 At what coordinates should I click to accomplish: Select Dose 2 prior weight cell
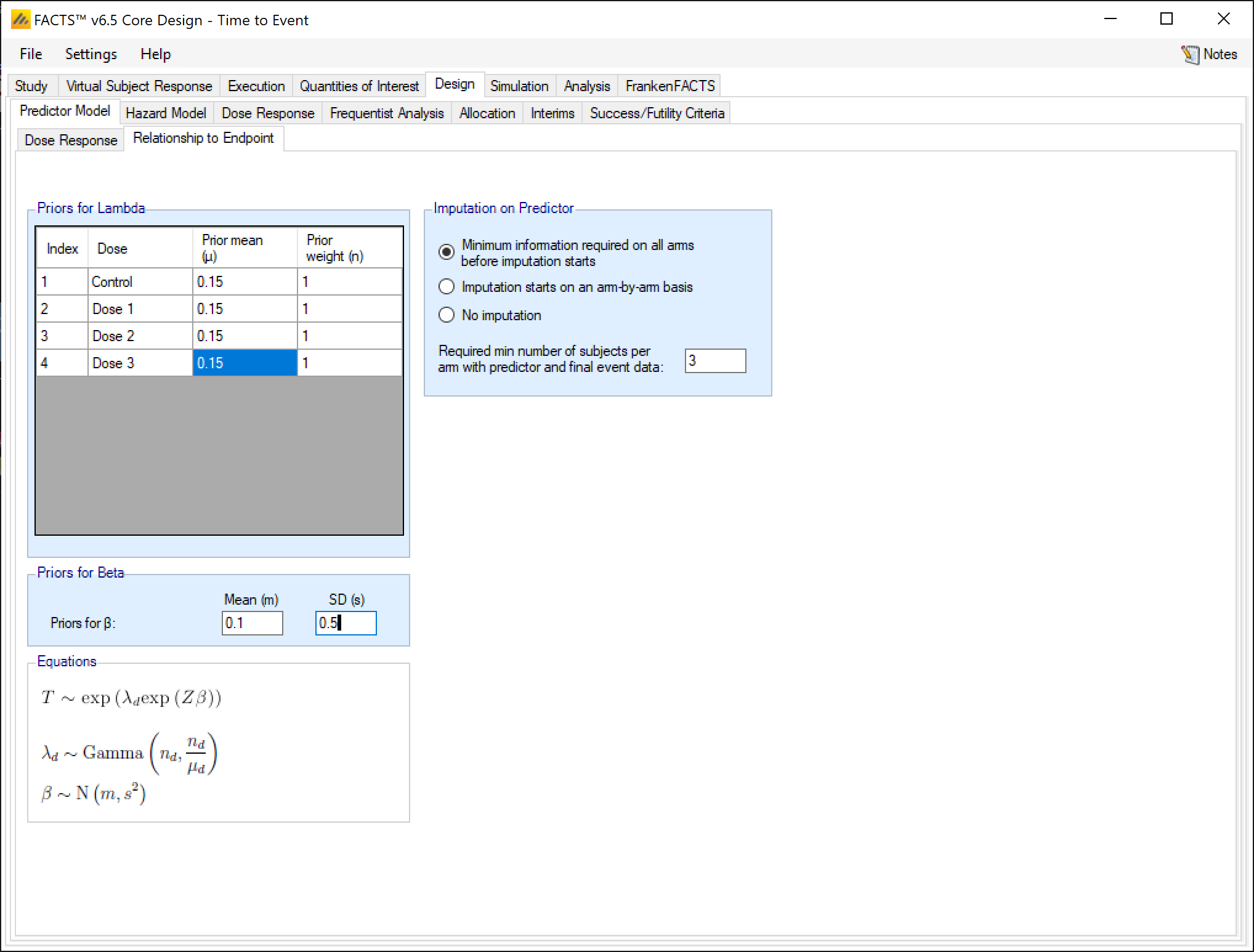pos(349,336)
